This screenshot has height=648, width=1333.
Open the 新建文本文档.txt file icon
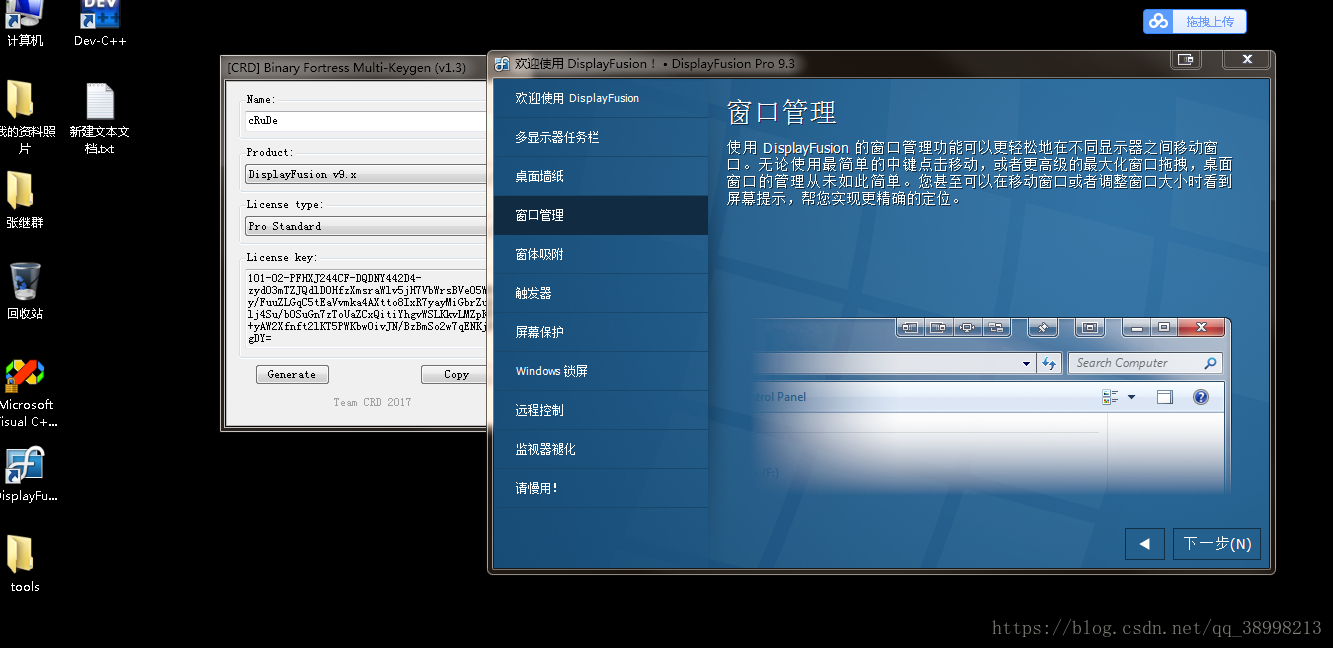click(99, 117)
